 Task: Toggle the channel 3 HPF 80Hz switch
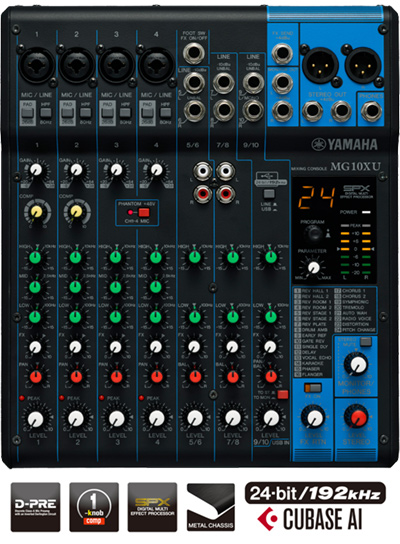[125, 112]
